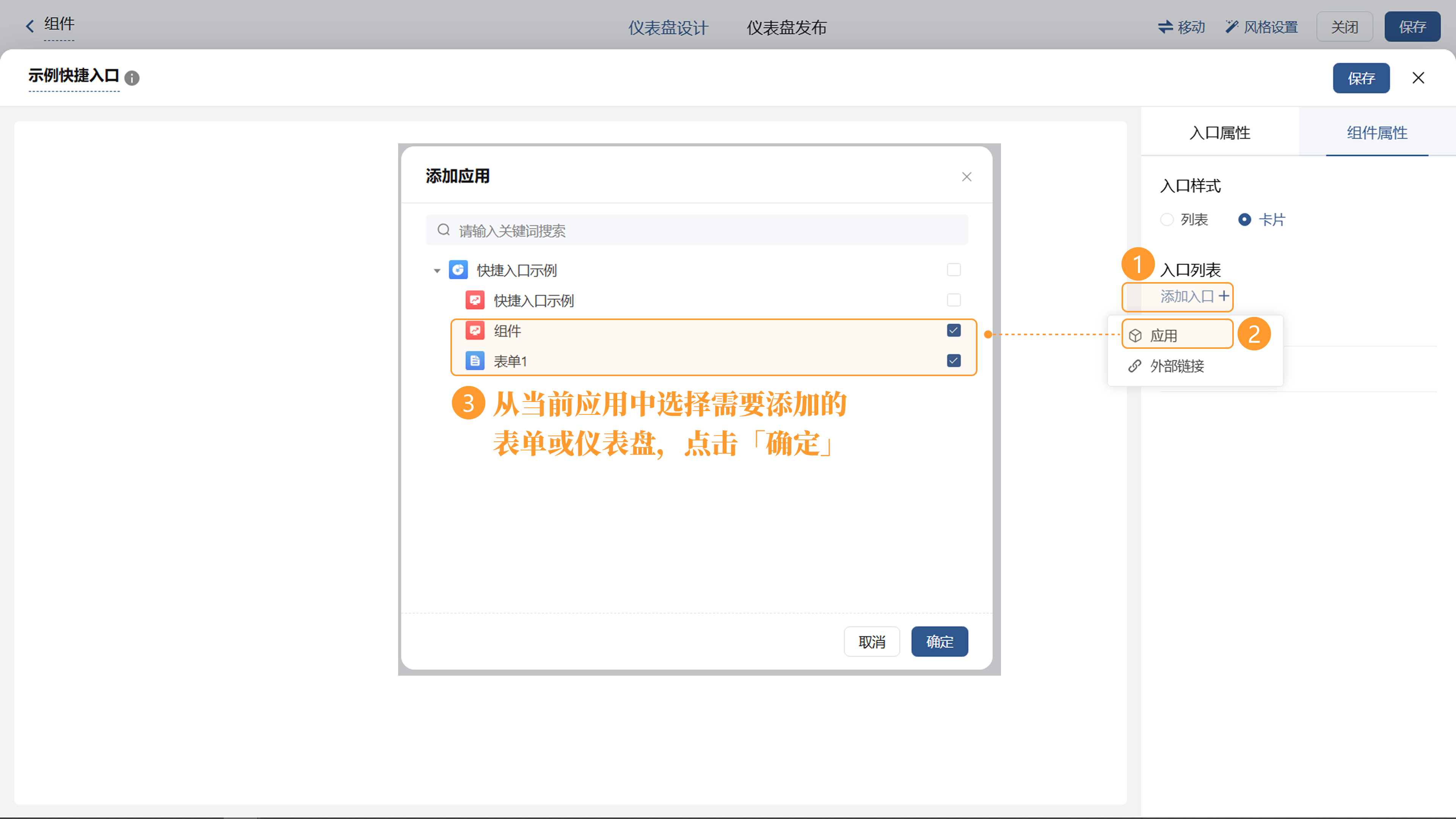Viewport: 1456px width, 819px height.
Task: Check the child 快捷入口示例 checkbox
Action: [954, 300]
